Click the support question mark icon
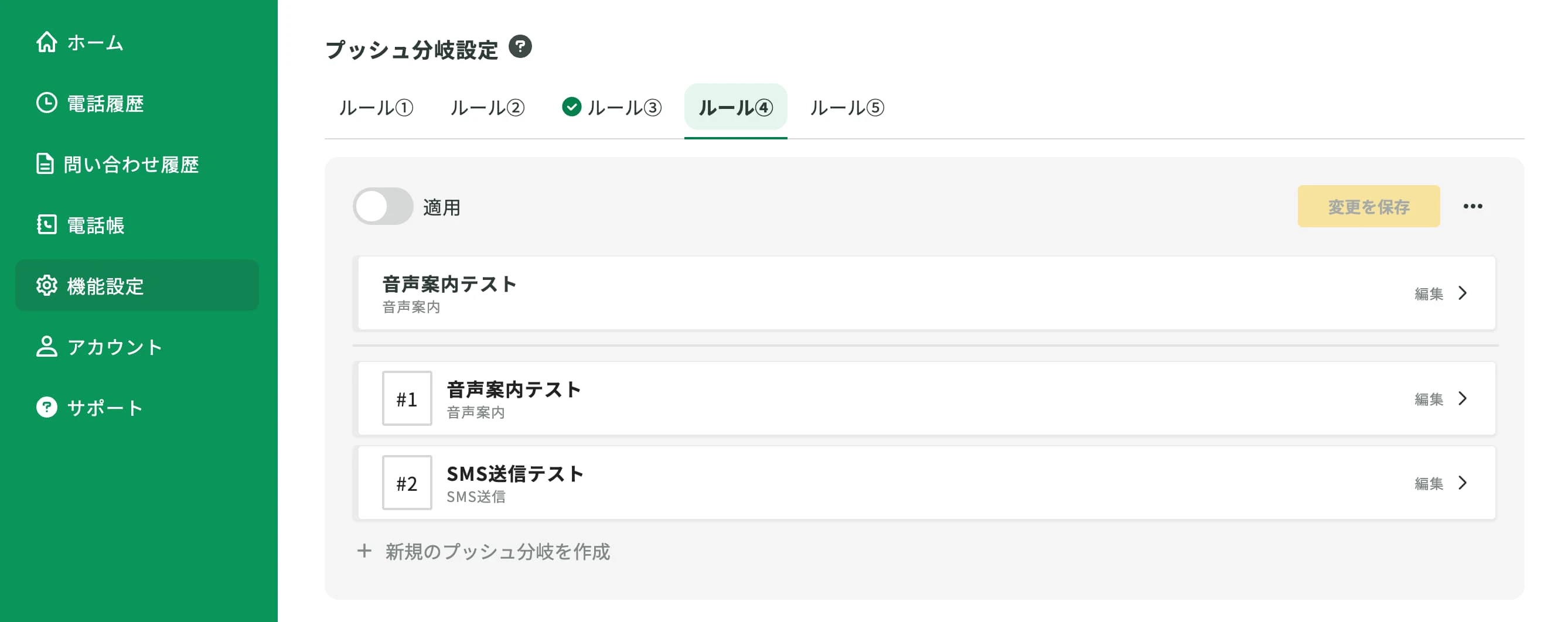 [x=47, y=407]
